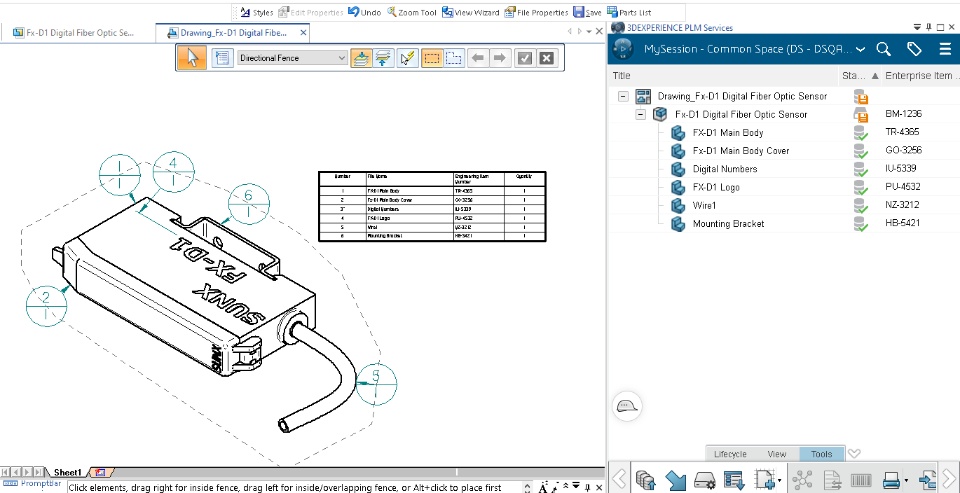The height and width of the screenshot is (493, 960).
Task: Click the tag icon in PLM header
Action: (914, 49)
